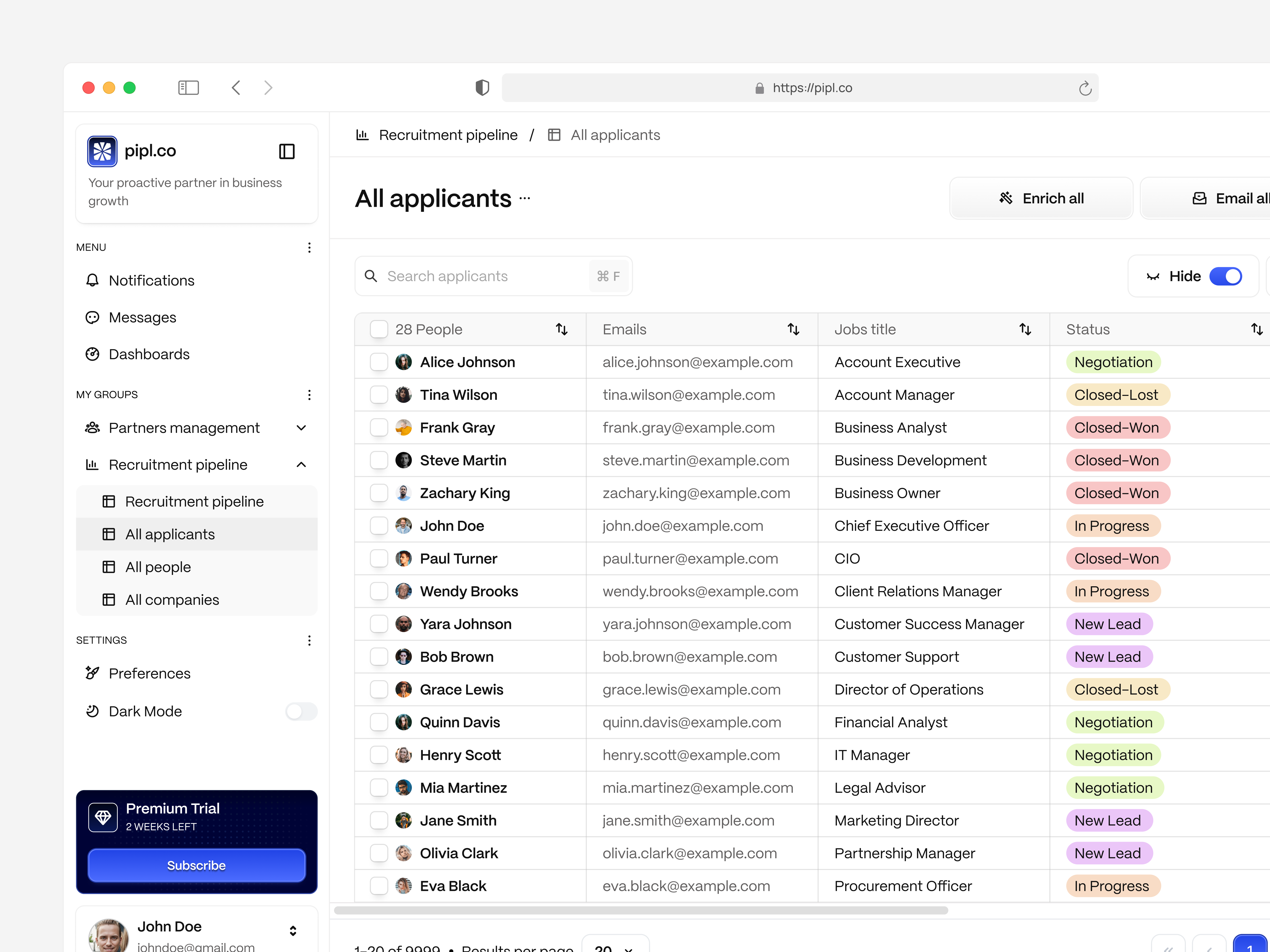Expand the Partners management group
The height and width of the screenshot is (952, 1270).
coord(301,428)
